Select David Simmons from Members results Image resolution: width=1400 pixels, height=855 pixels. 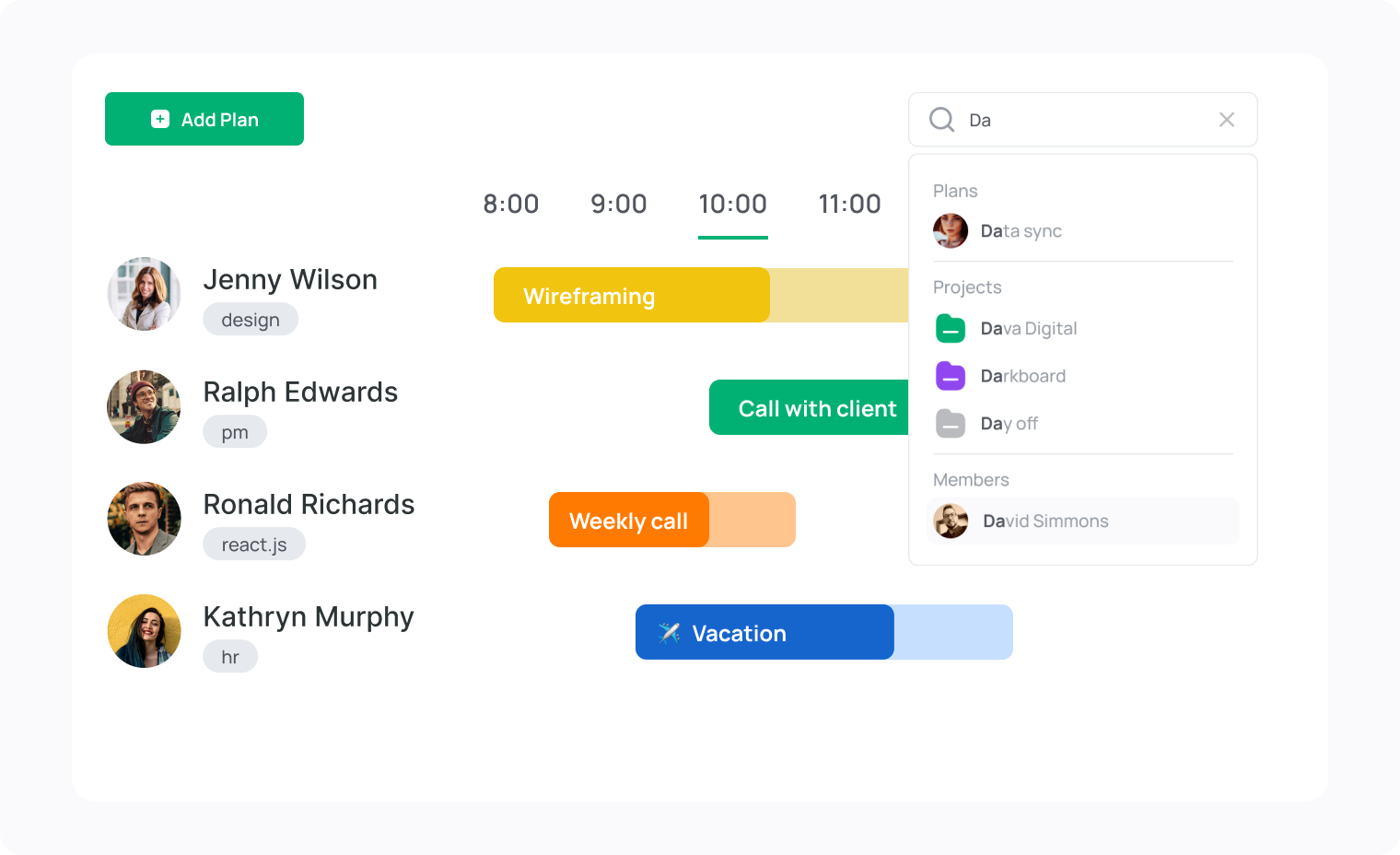[1044, 521]
